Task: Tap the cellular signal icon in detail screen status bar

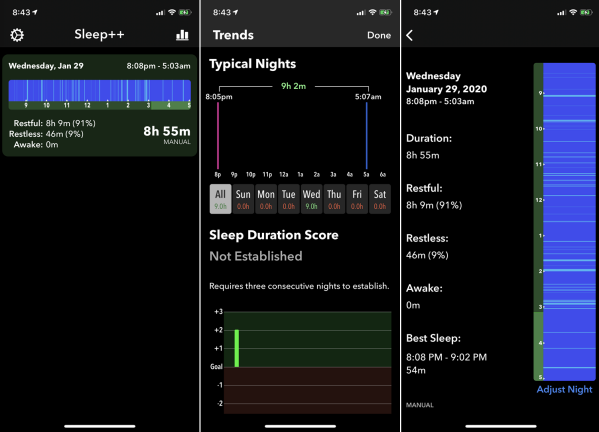Action: point(561,13)
